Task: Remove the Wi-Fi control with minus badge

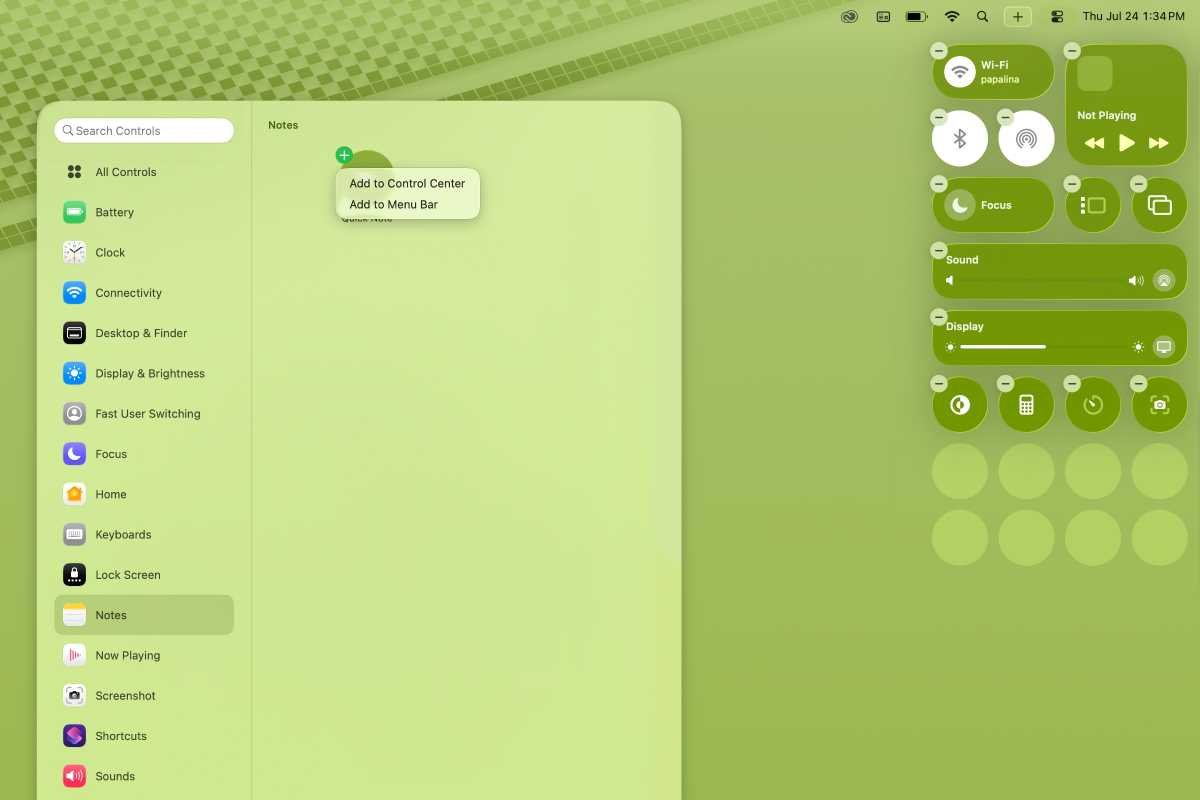Action: [x=938, y=51]
